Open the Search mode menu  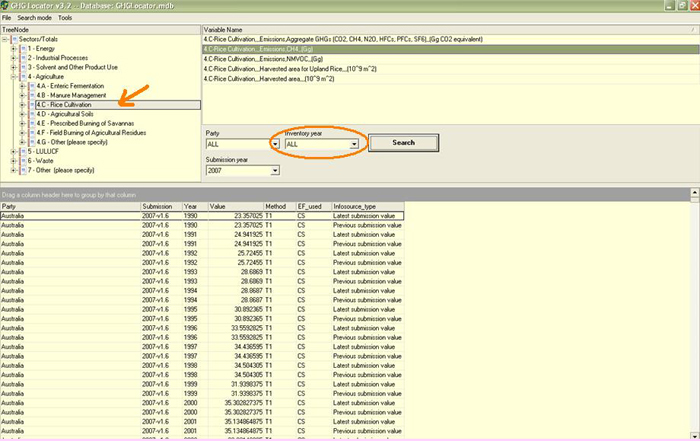point(35,18)
